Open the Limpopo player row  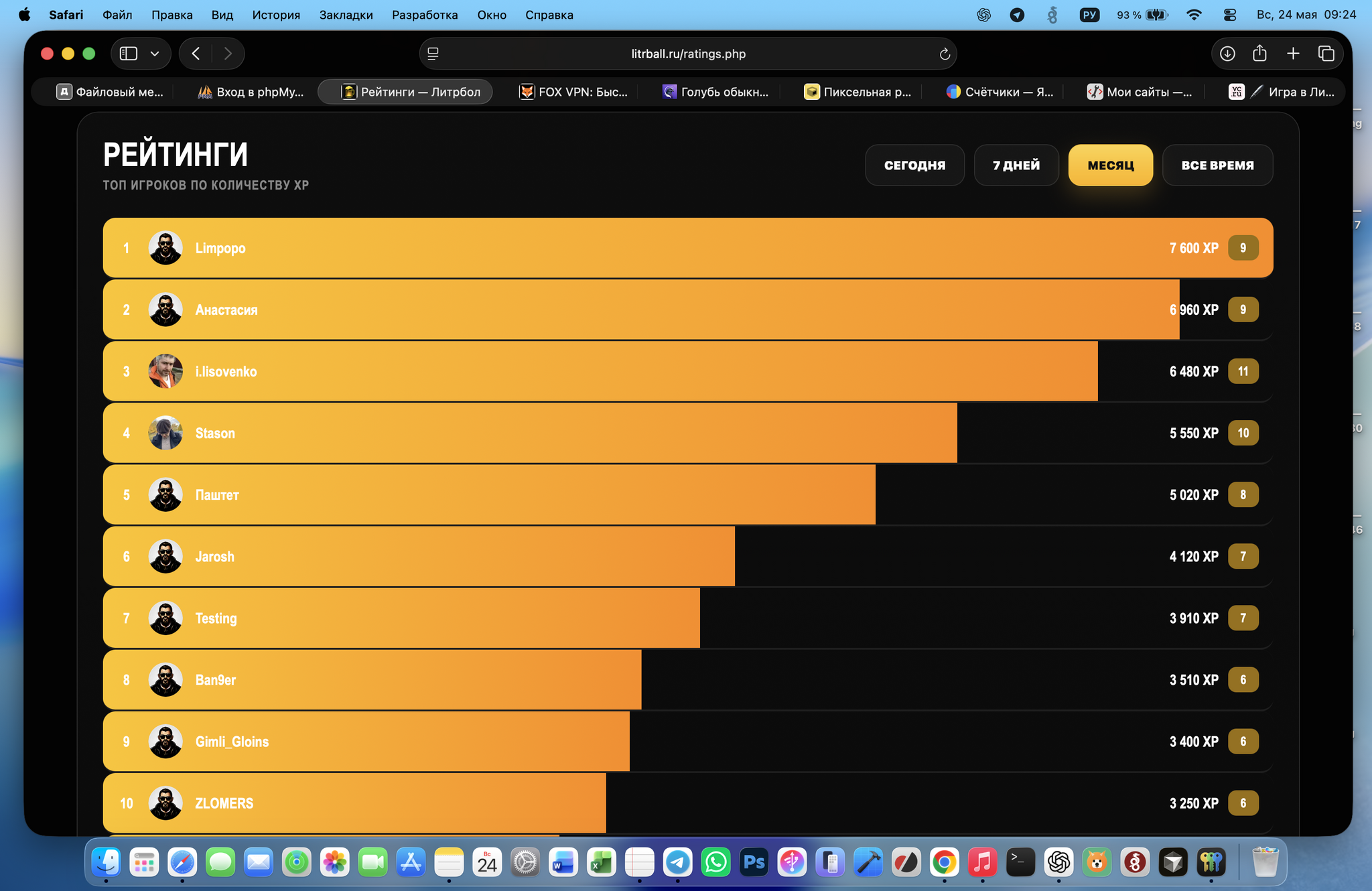pyautogui.click(x=688, y=248)
